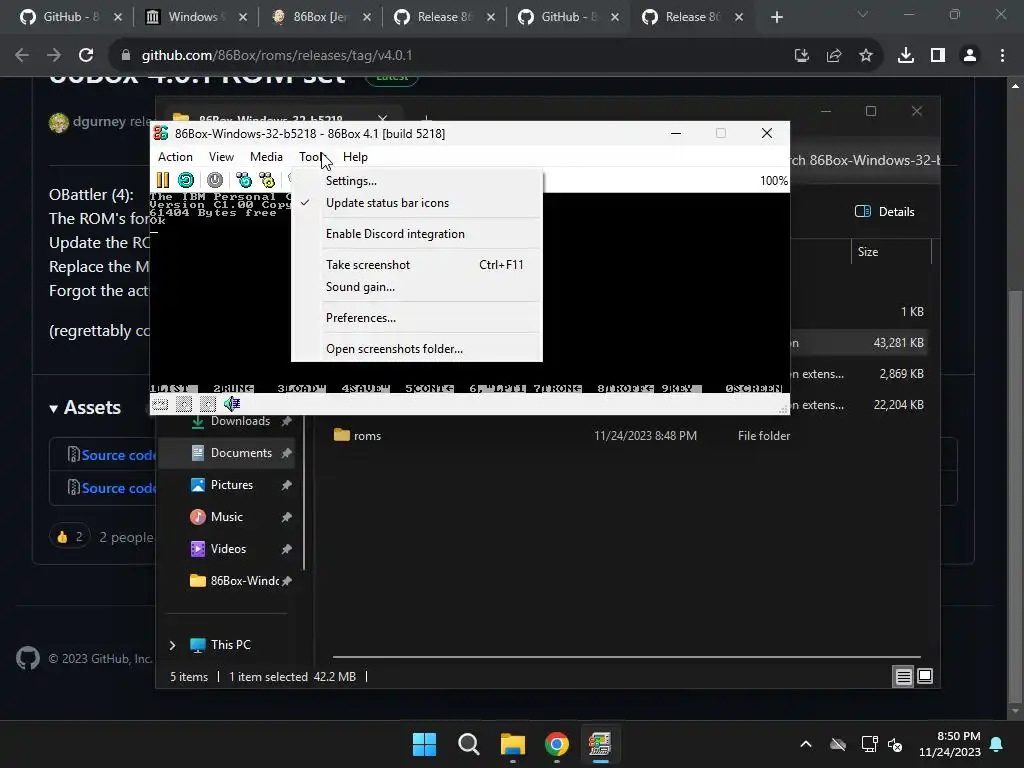This screenshot has width=1024, height=768.
Task: Open File Explorer from taskbar
Action: 513,744
